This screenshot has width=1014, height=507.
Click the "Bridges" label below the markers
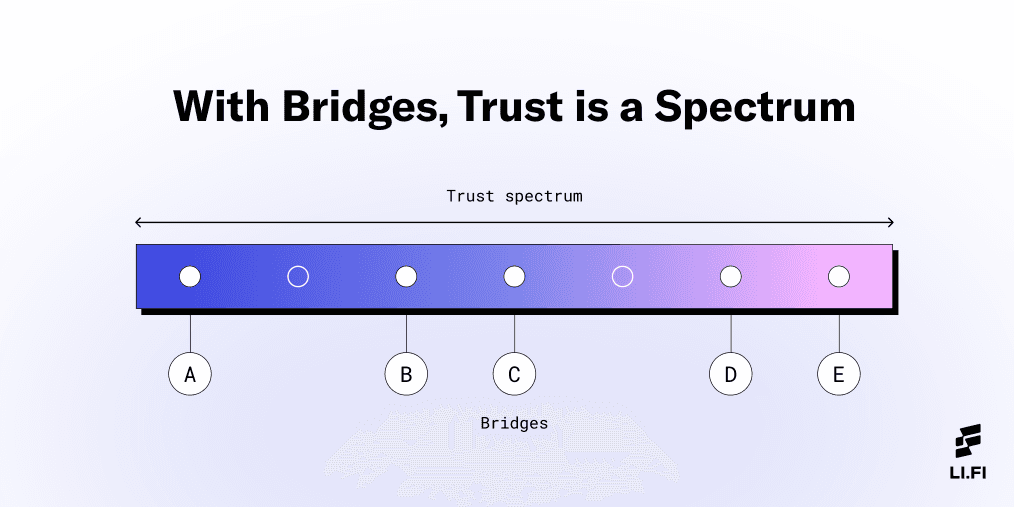514,423
